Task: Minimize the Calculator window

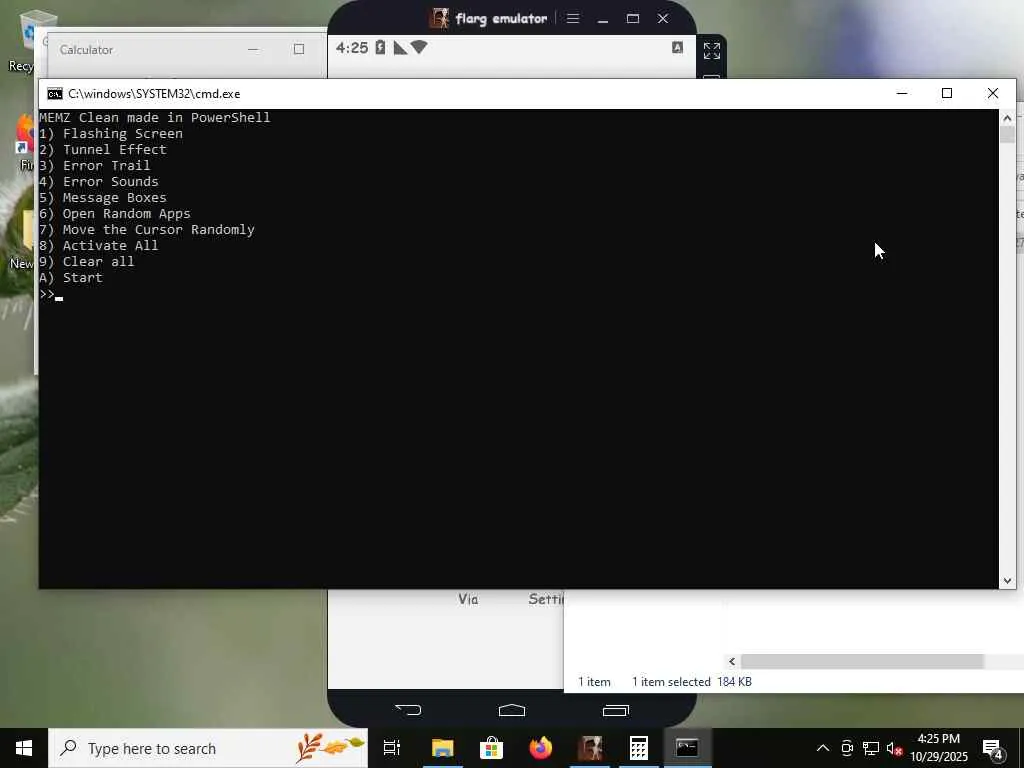Action: pos(253,50)
